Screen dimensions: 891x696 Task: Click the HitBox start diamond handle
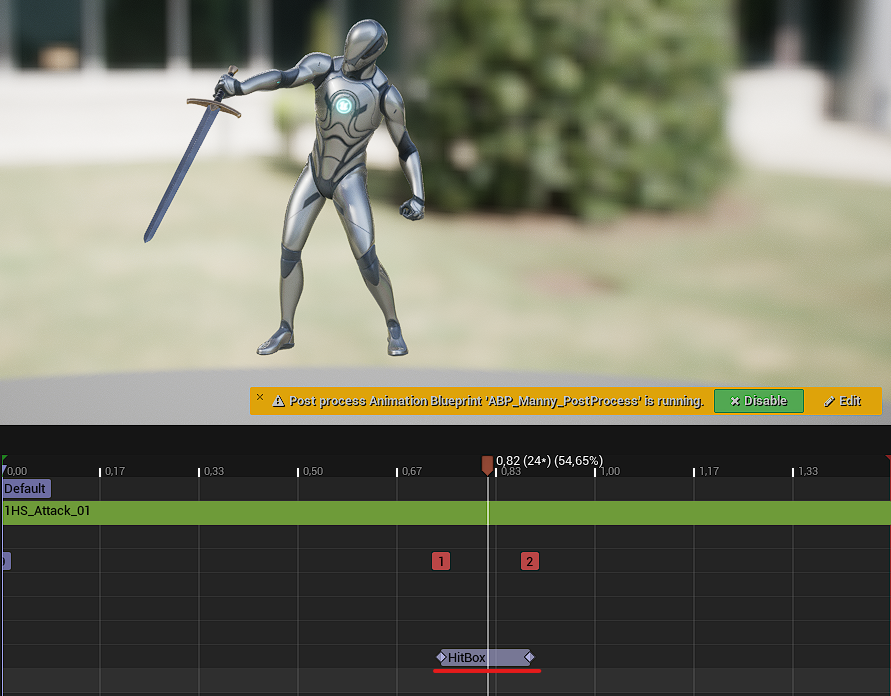click(x=441, y=657)
